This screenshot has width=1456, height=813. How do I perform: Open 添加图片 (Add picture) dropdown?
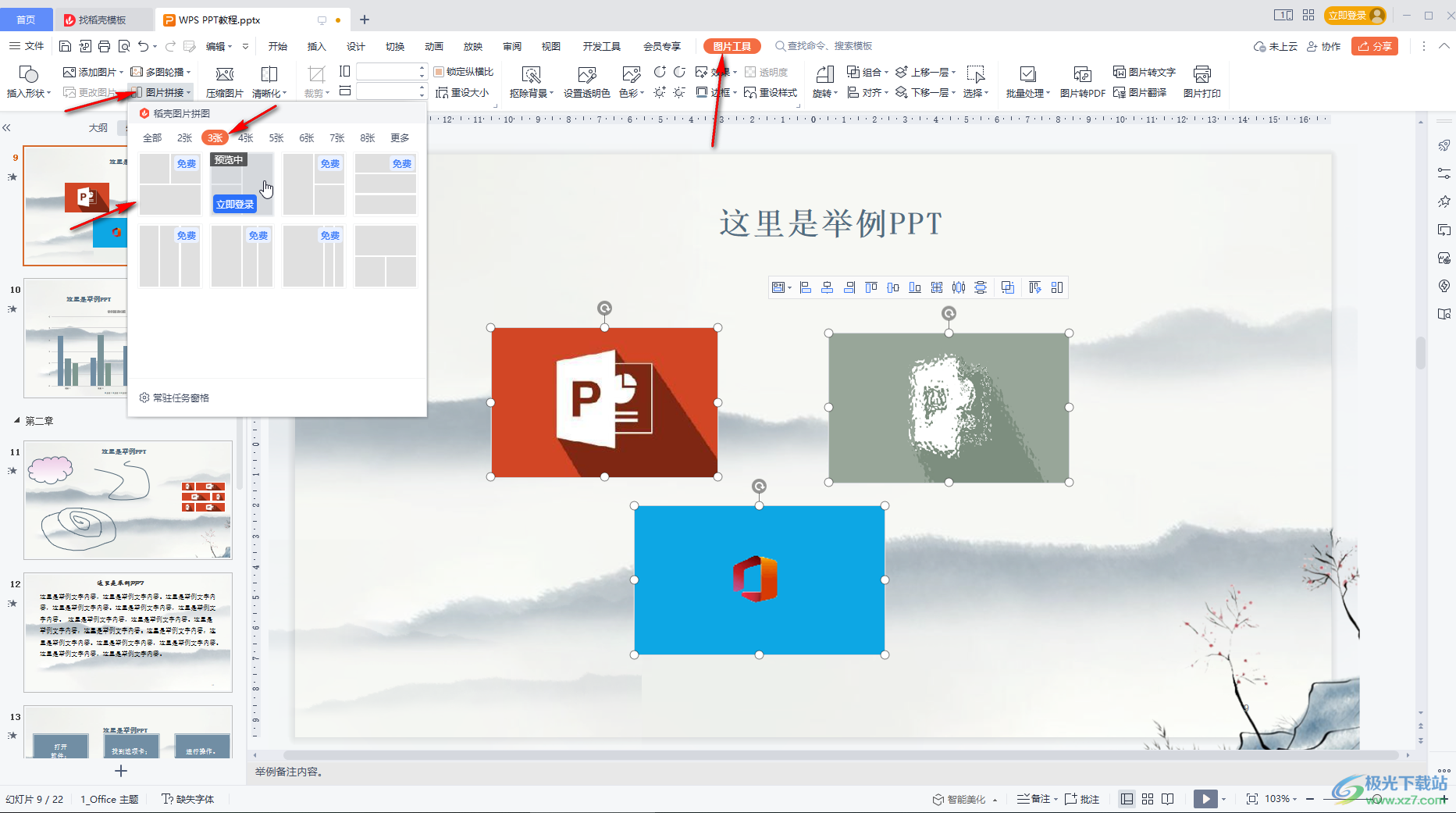(x=93, y=72)
